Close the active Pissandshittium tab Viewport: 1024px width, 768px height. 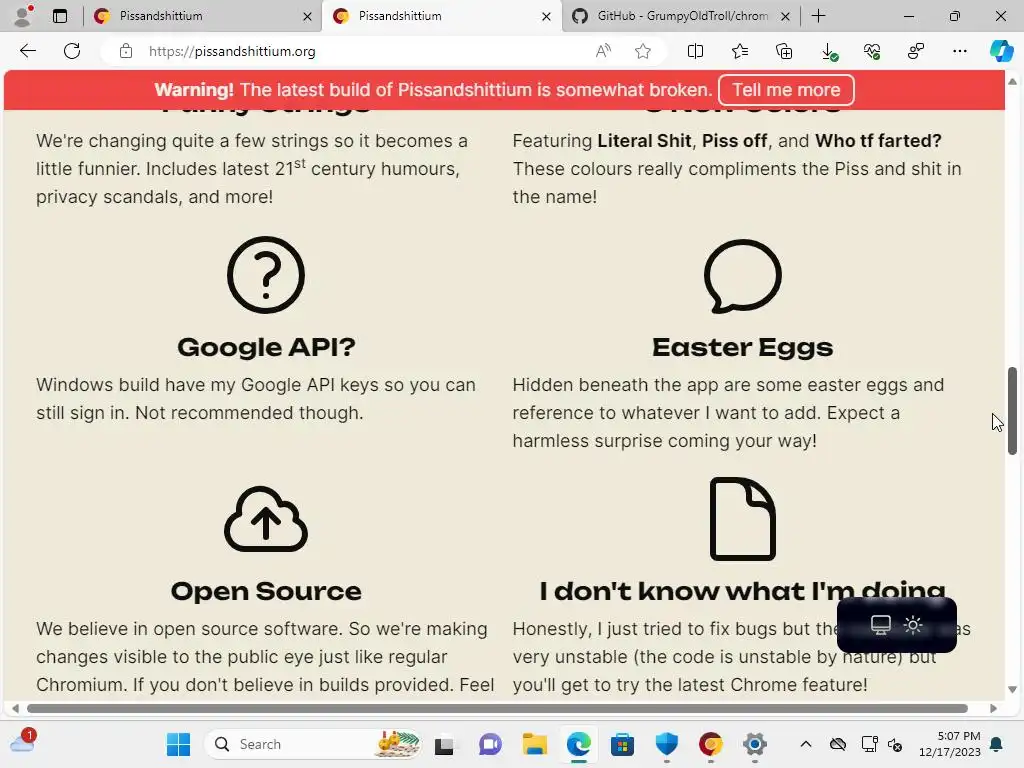tap(546, 16)
